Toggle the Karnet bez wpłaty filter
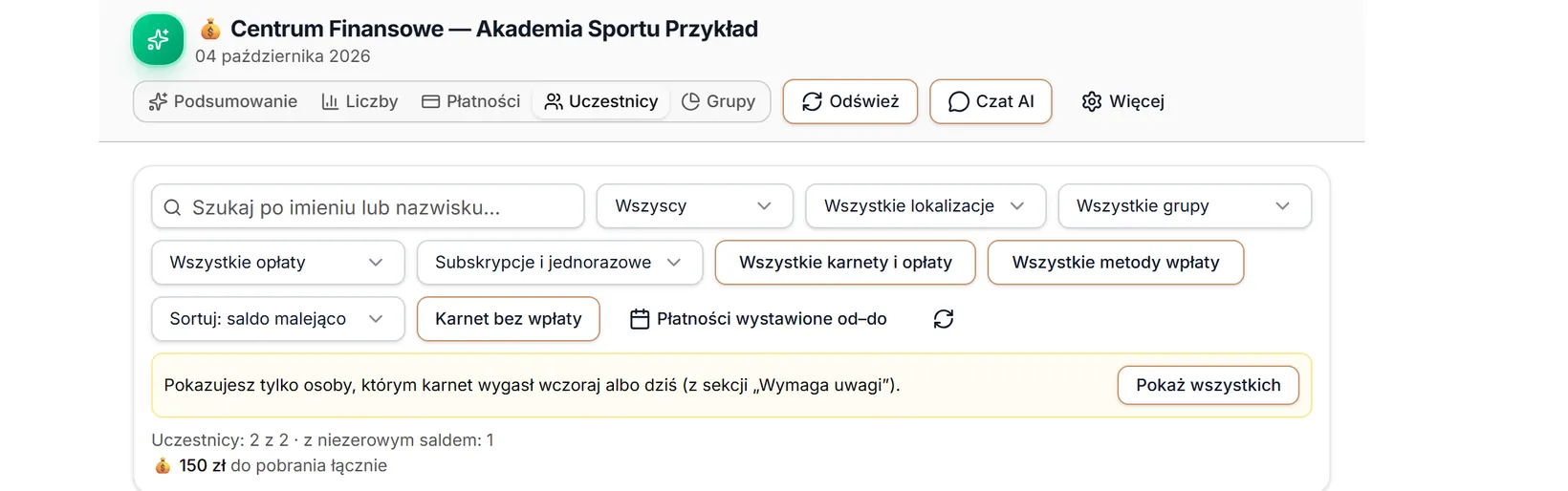The image size is (1568, 491). click(x=509, y=319)
